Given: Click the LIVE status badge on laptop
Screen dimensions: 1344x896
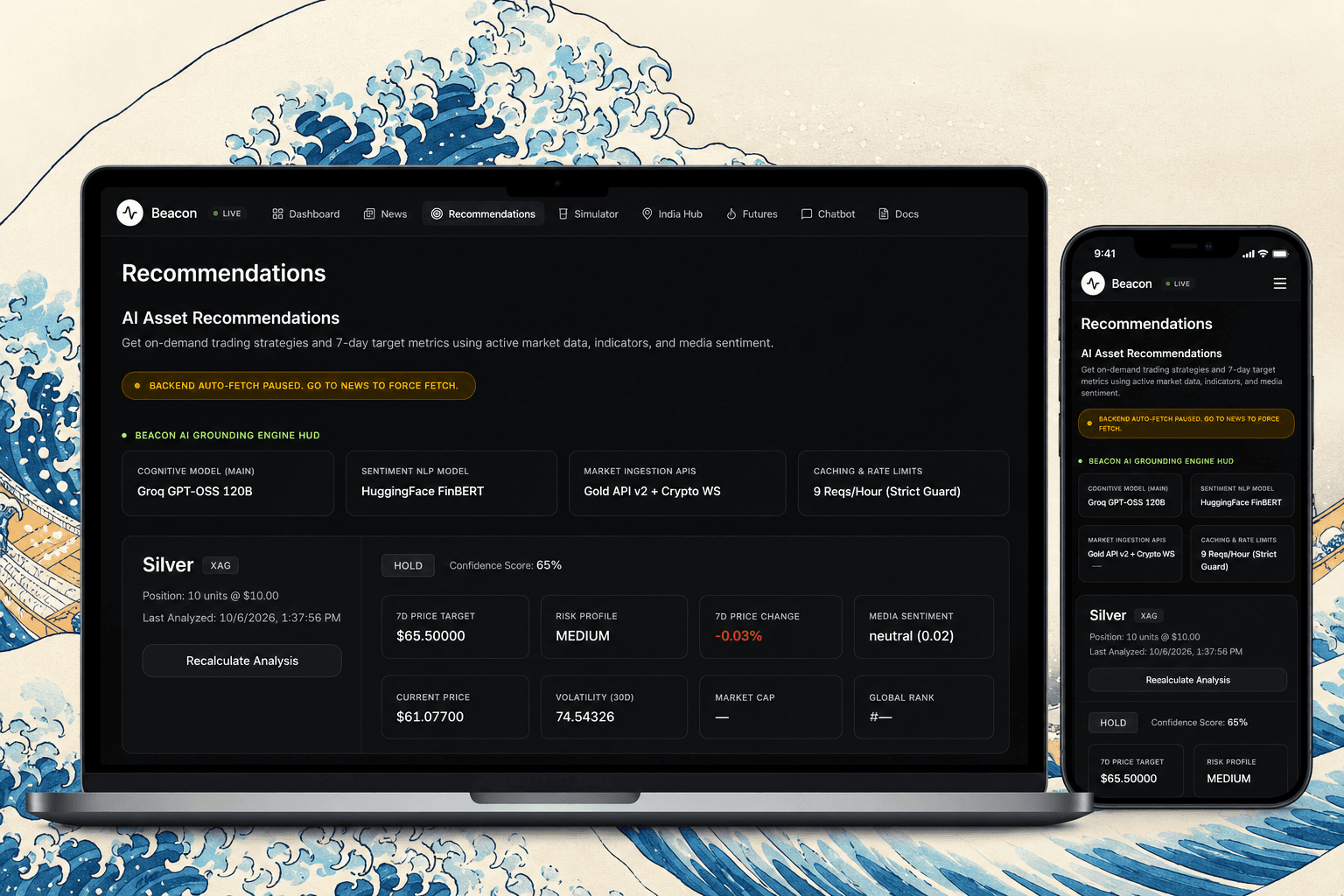Looking at the screenshot, I should 227,213.
